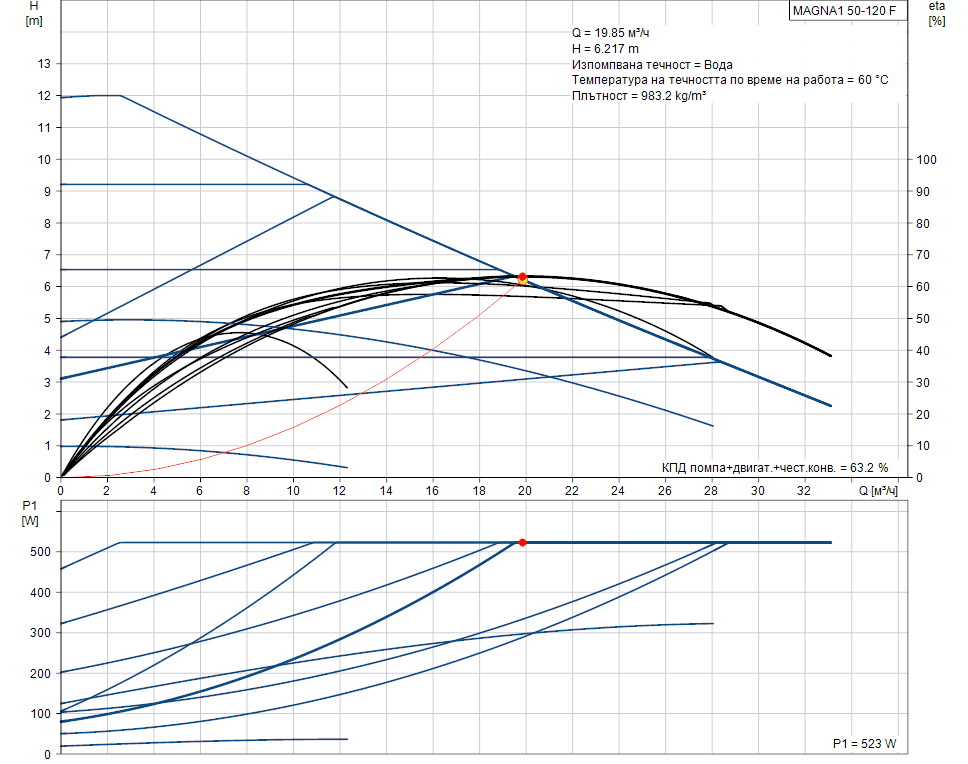Click the Q [м³/ч] axis label
The width and height of the screenshot is (968, 764).
coord(878,491)
